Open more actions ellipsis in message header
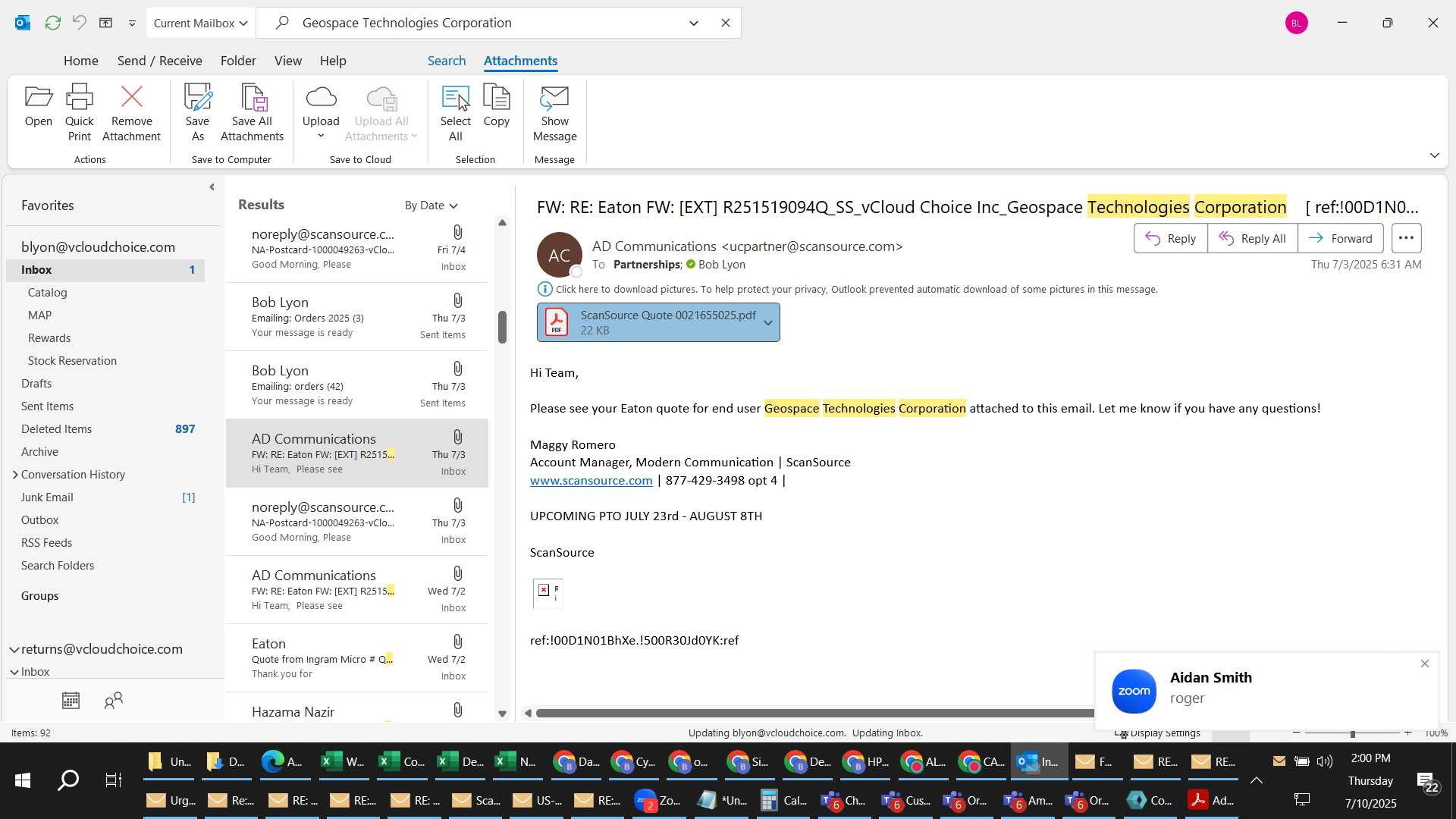 (1406, 238)
